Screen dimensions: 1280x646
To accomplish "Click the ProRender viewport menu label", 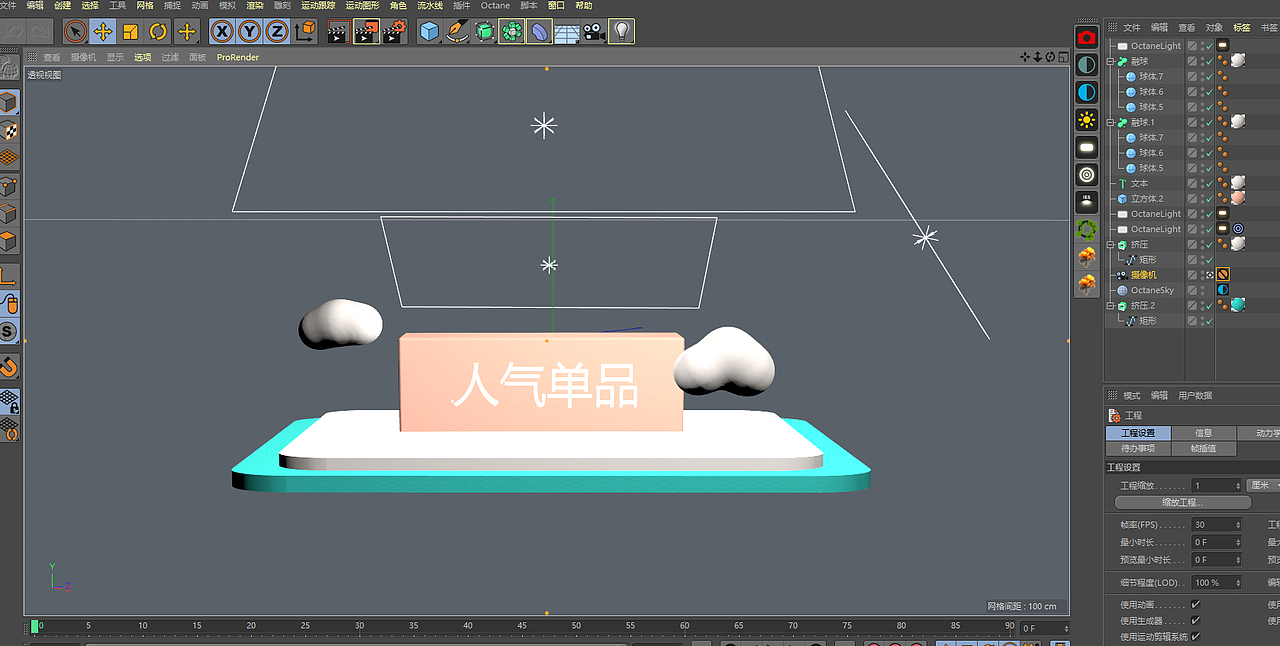I will pos(237,57).
